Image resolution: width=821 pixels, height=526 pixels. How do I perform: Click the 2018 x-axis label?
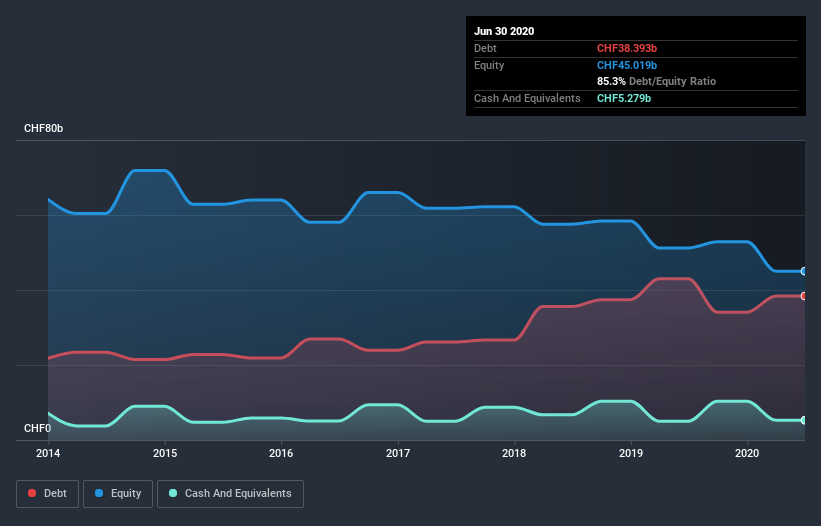(x=514, y=453)
